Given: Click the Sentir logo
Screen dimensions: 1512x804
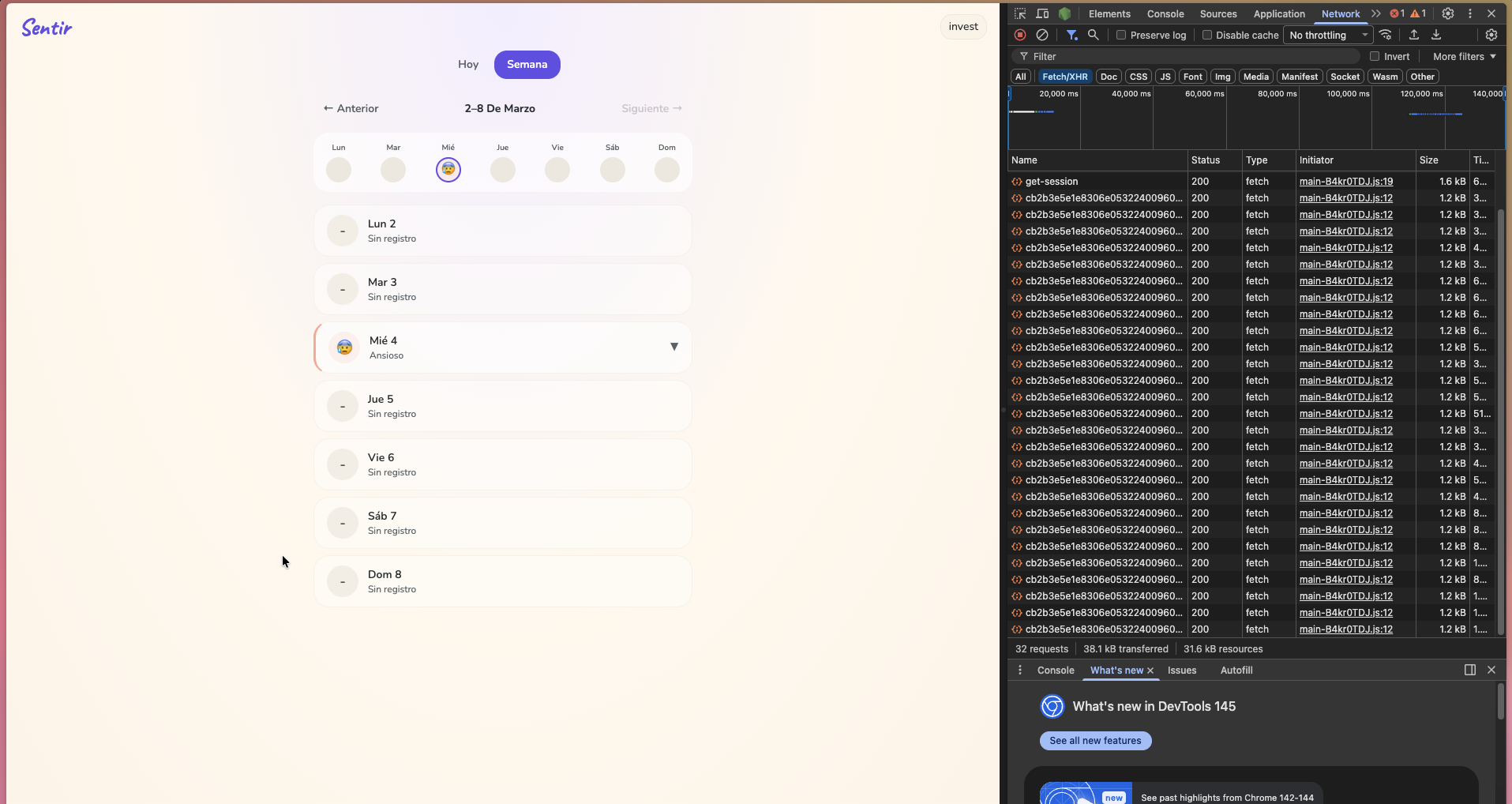Looking at the screenshot, I should click(47, 28).
